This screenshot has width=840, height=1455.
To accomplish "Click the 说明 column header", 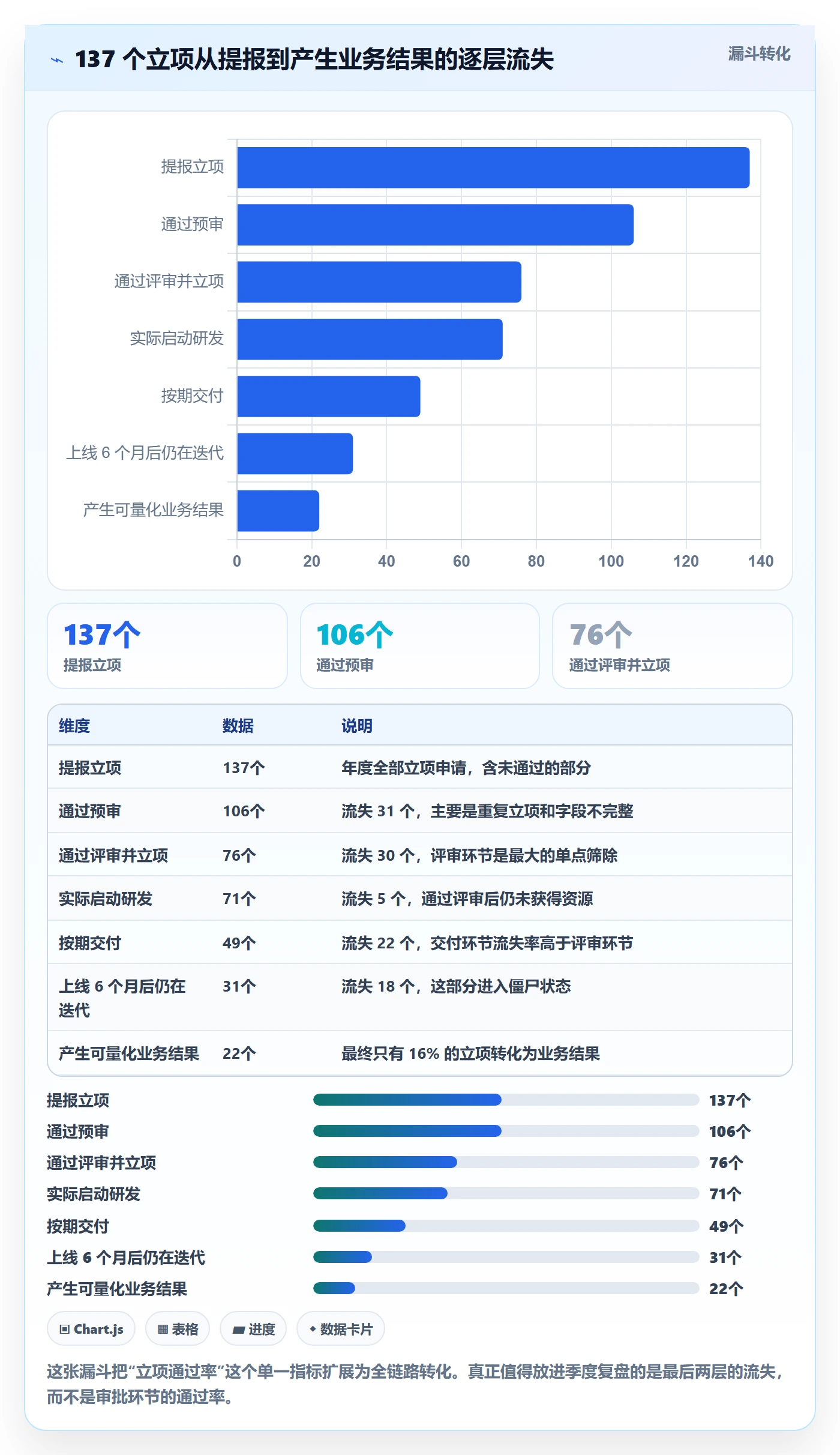I will tap(357, 726).
